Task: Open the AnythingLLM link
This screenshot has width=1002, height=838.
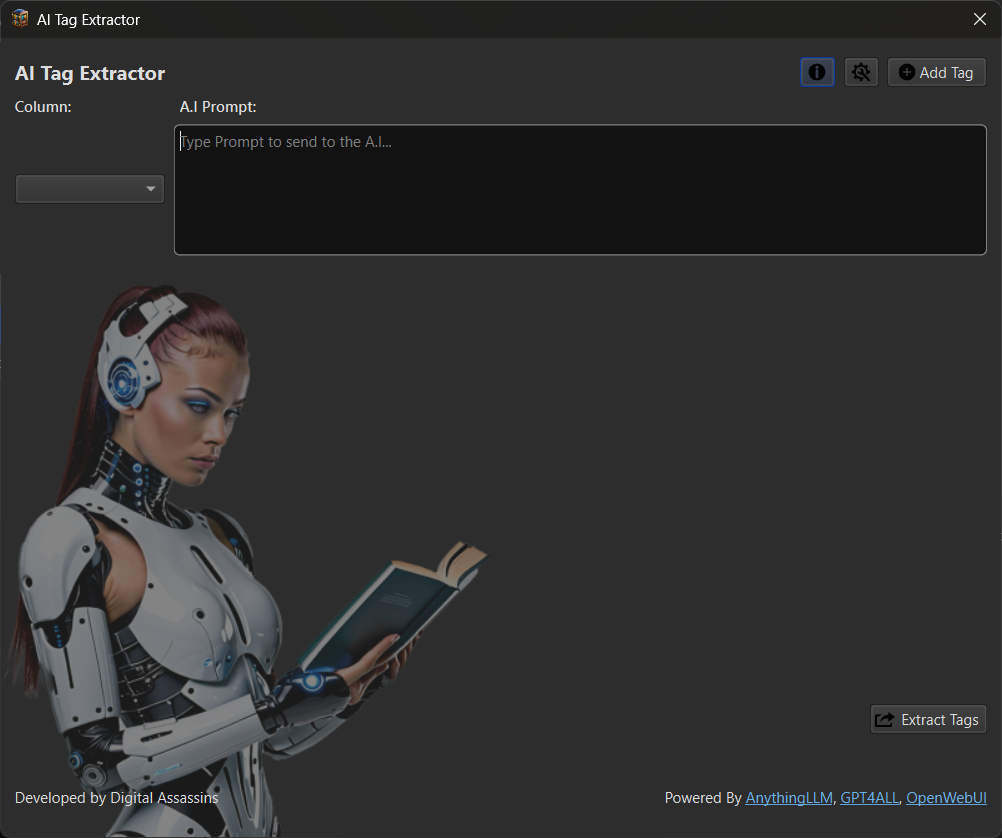Action: coord(789,798)
